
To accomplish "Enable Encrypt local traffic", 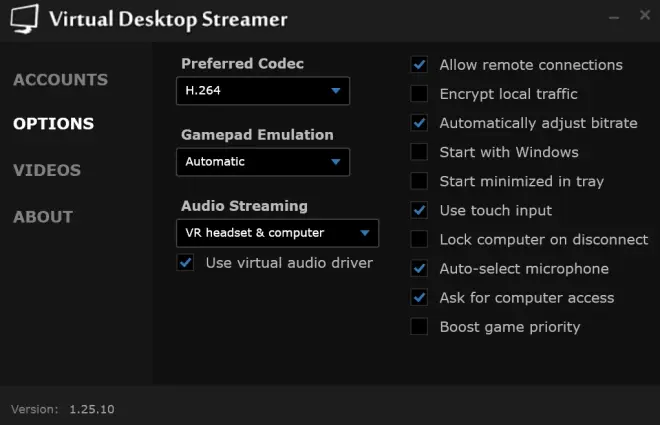I will coord(419,94).
